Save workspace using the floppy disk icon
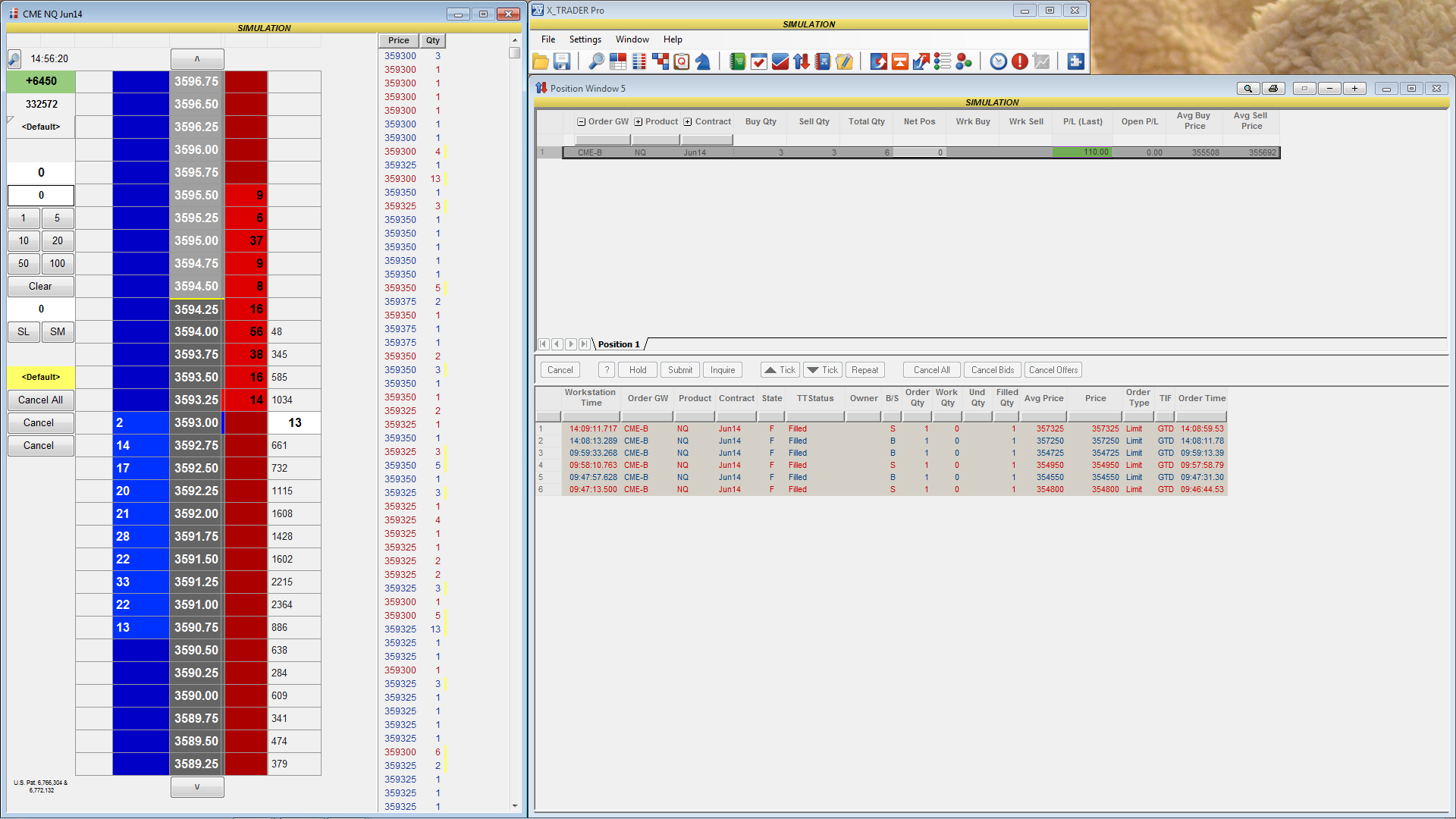Image resolution: width=1456 pixels, height=819 pixels. 562,61
